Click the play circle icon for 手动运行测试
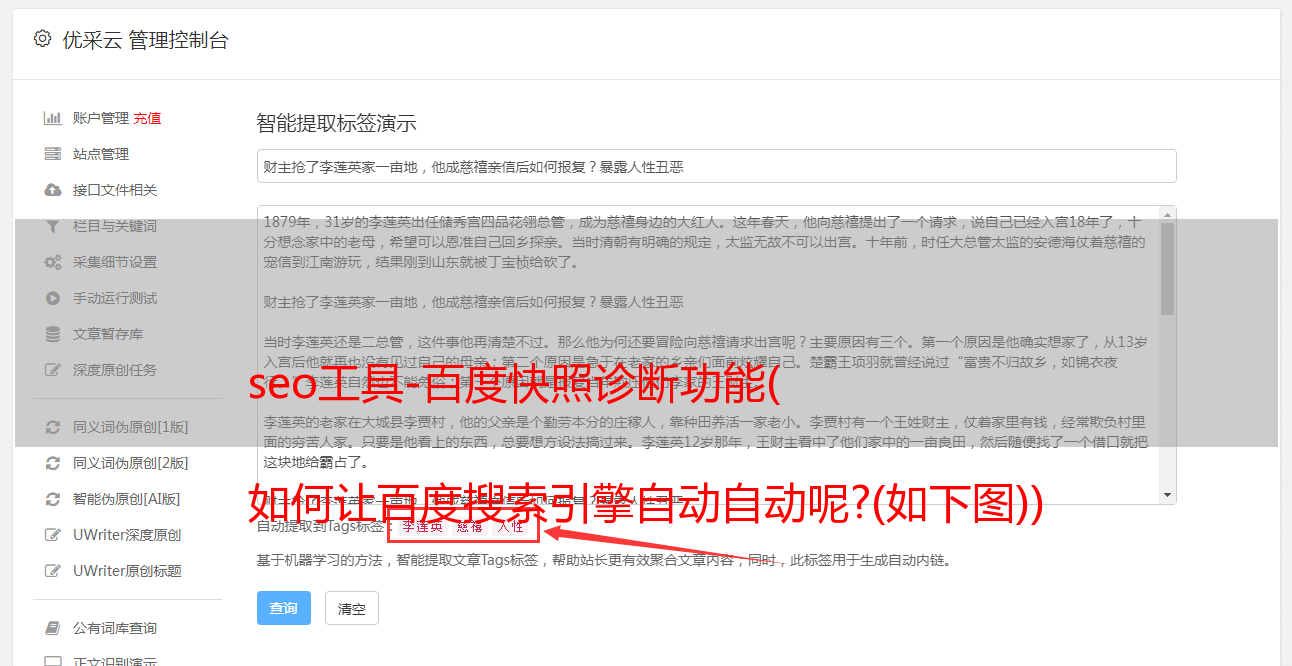1292x666 pixels. click(x=52, y=298)
